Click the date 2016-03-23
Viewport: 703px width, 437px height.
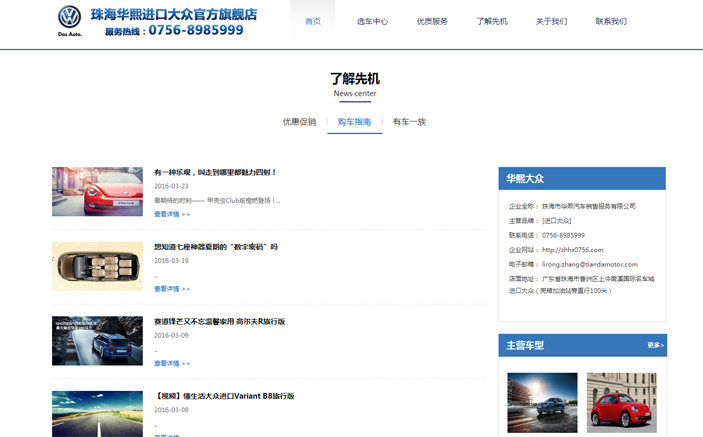(x=171, y=186)
